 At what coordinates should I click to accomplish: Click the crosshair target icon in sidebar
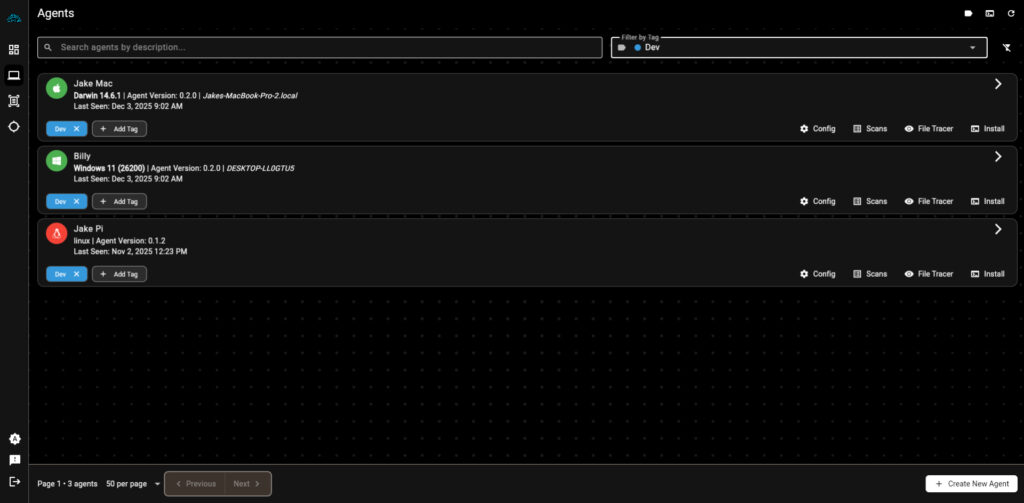14,126
